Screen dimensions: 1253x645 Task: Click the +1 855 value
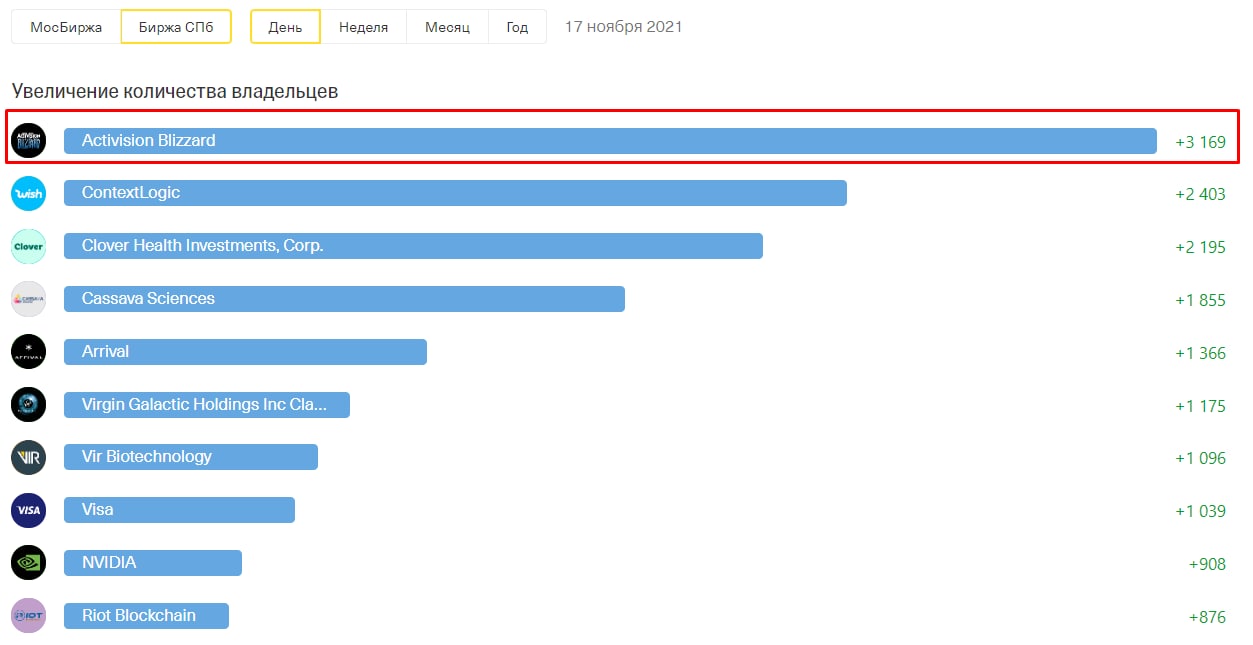[1200, 300]
